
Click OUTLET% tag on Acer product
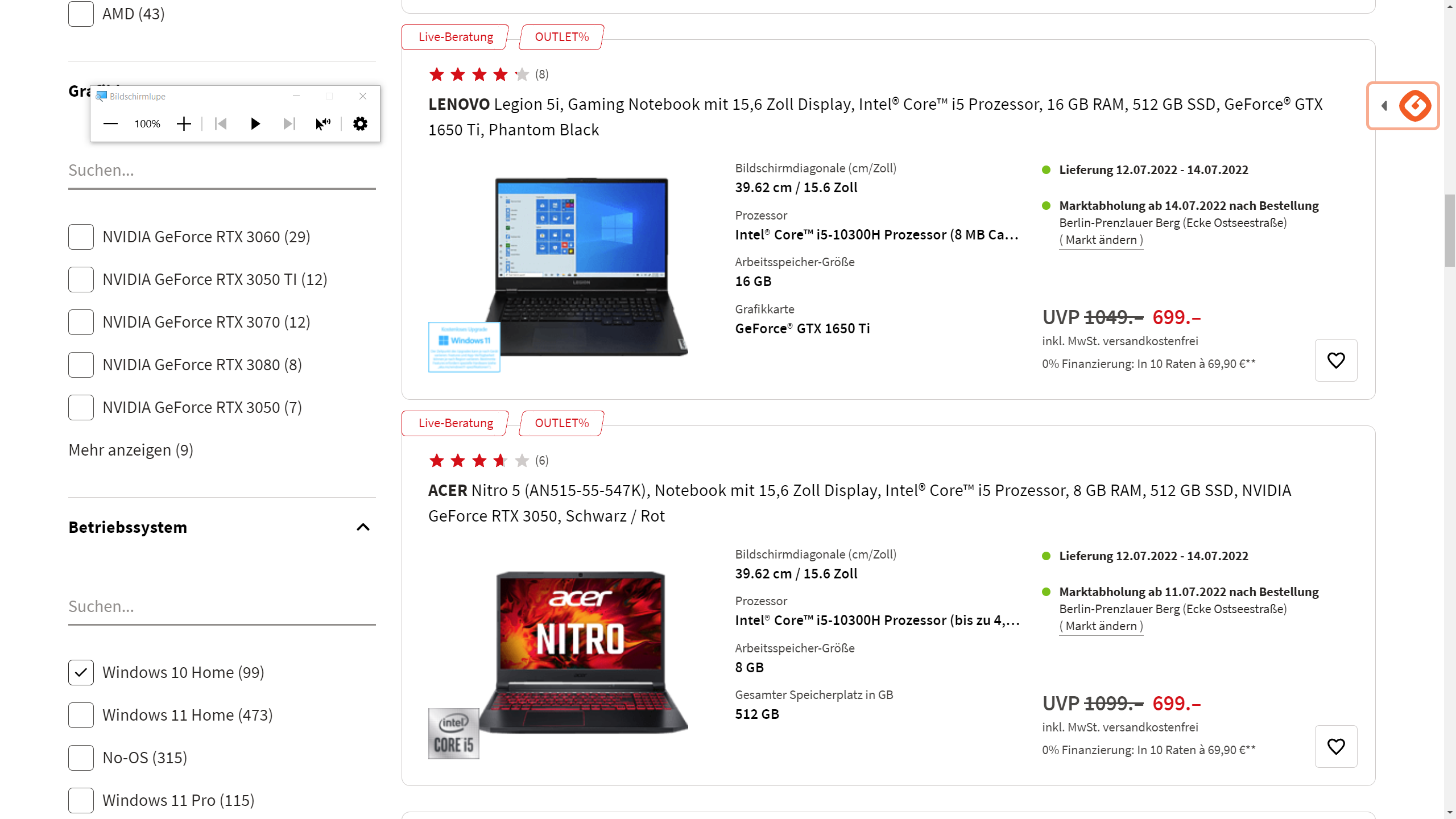[x=561, y=423]
